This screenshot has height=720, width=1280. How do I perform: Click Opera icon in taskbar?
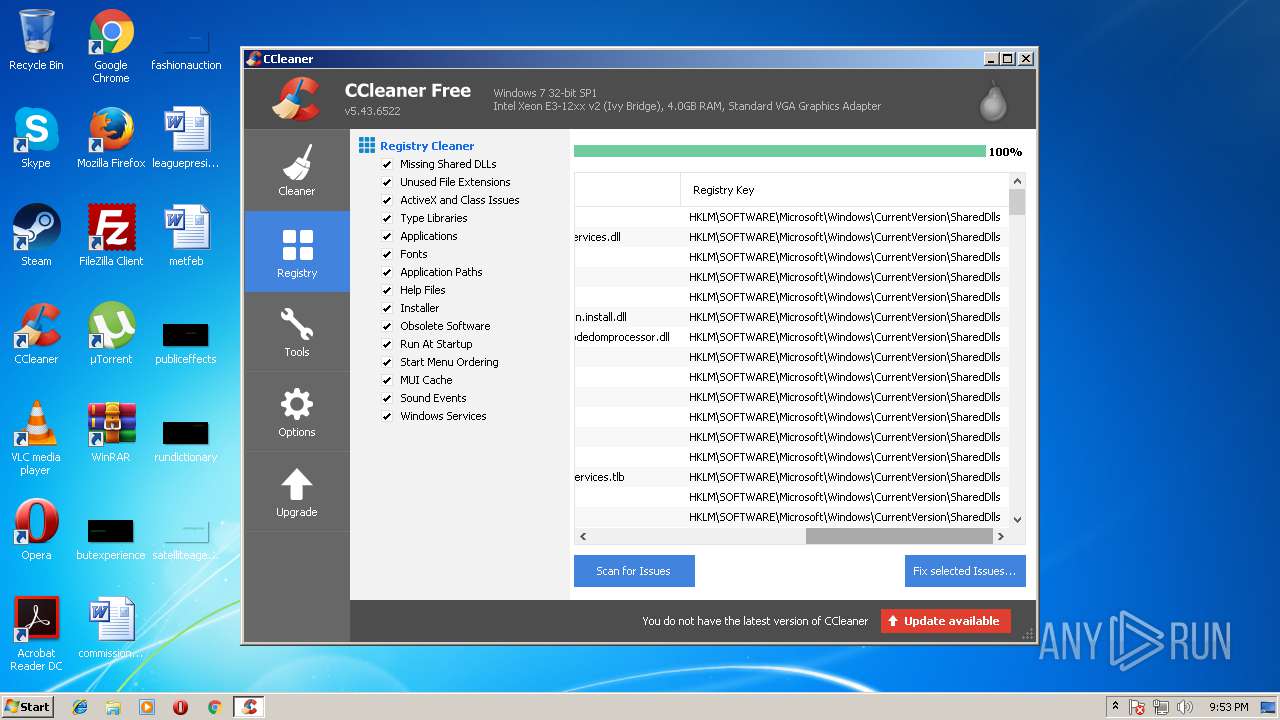click(181, 707)
